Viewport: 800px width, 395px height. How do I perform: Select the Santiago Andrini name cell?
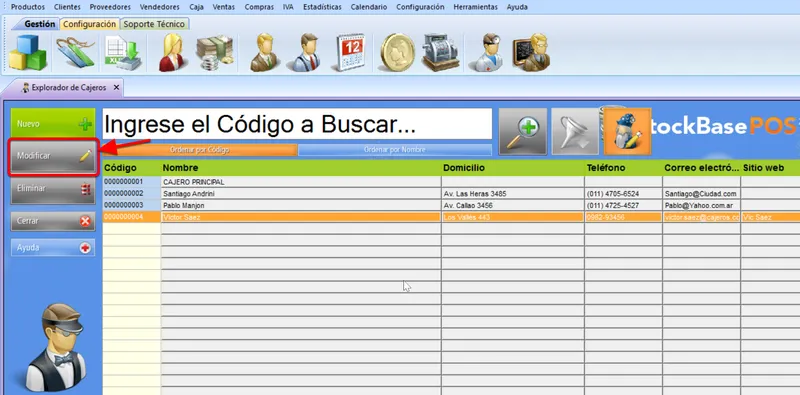(x=301, y=194)
